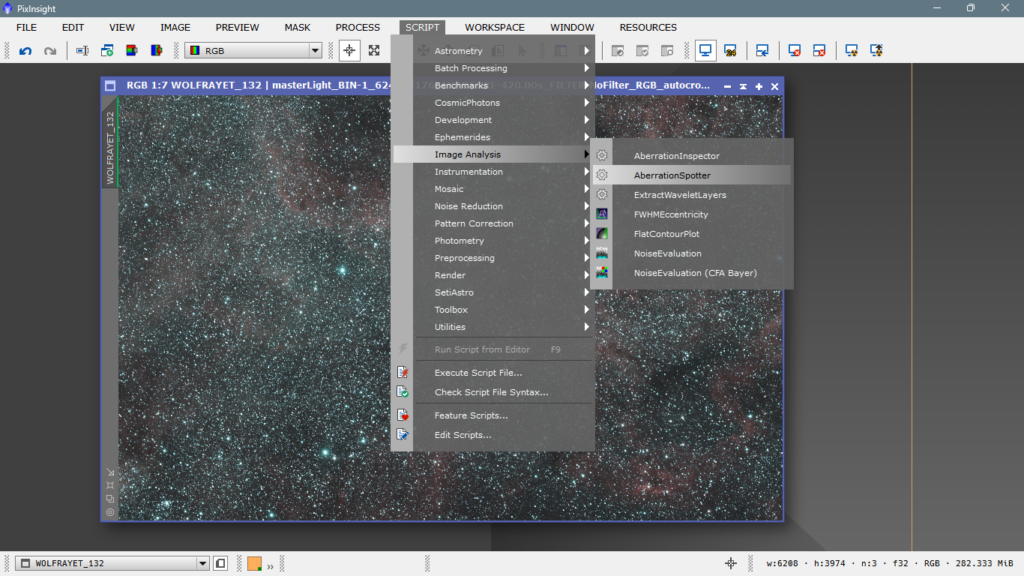
Task: Click the first monitor icon with red X
Action: click(794, 51)
